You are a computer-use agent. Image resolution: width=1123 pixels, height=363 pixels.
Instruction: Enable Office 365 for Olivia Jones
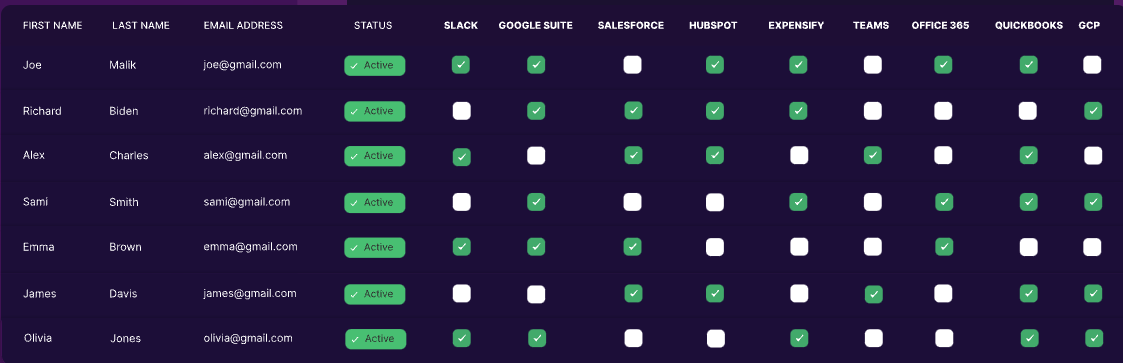point(944,338)
